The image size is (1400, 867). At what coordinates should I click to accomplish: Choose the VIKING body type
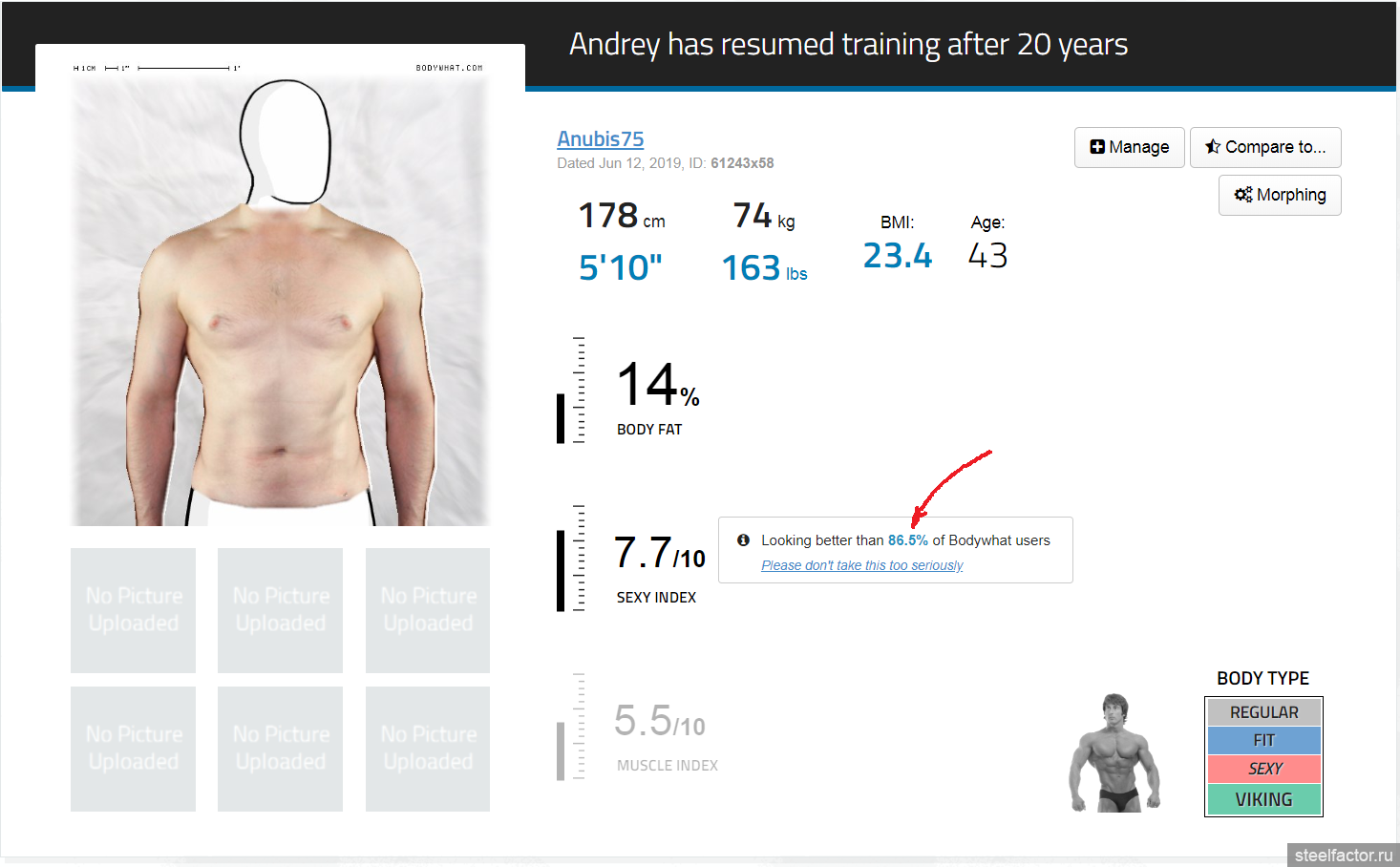(x=1263, y=799)
